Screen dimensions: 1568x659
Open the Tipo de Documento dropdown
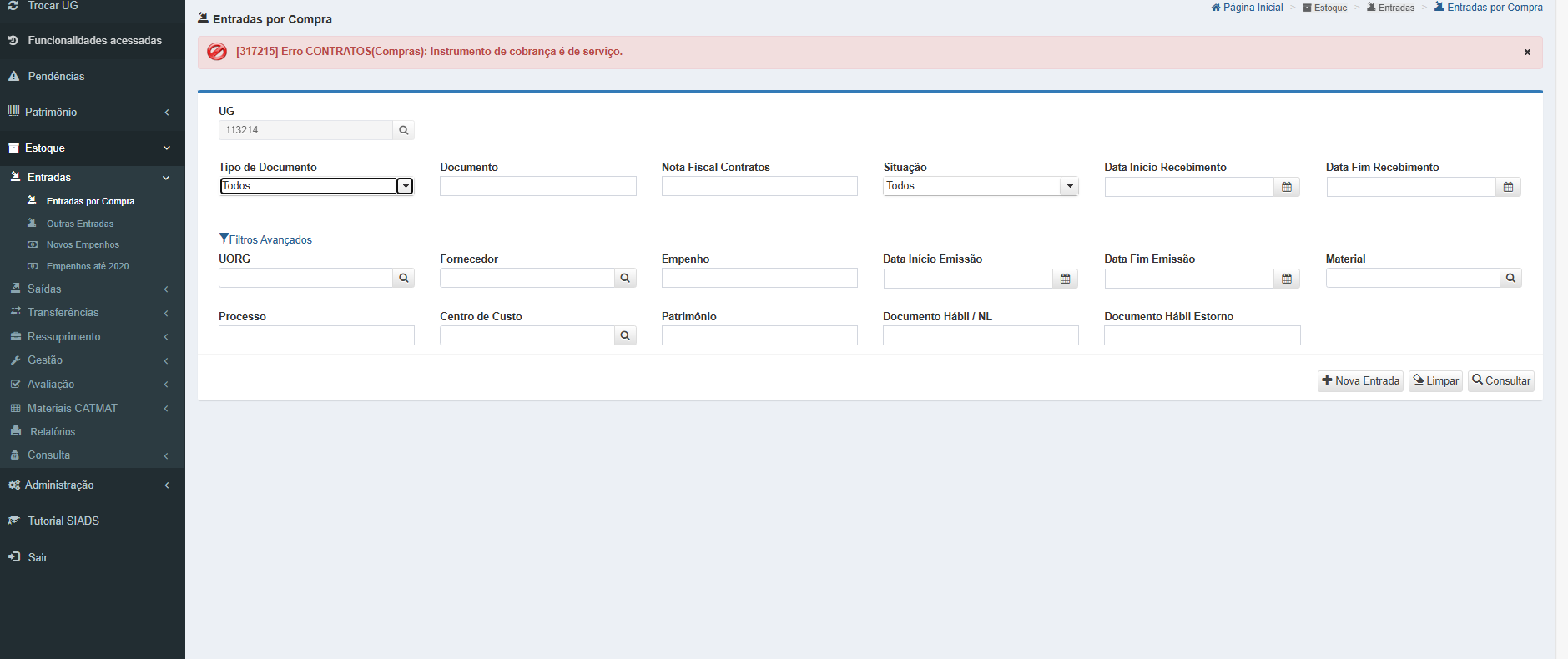pos(404,186)
